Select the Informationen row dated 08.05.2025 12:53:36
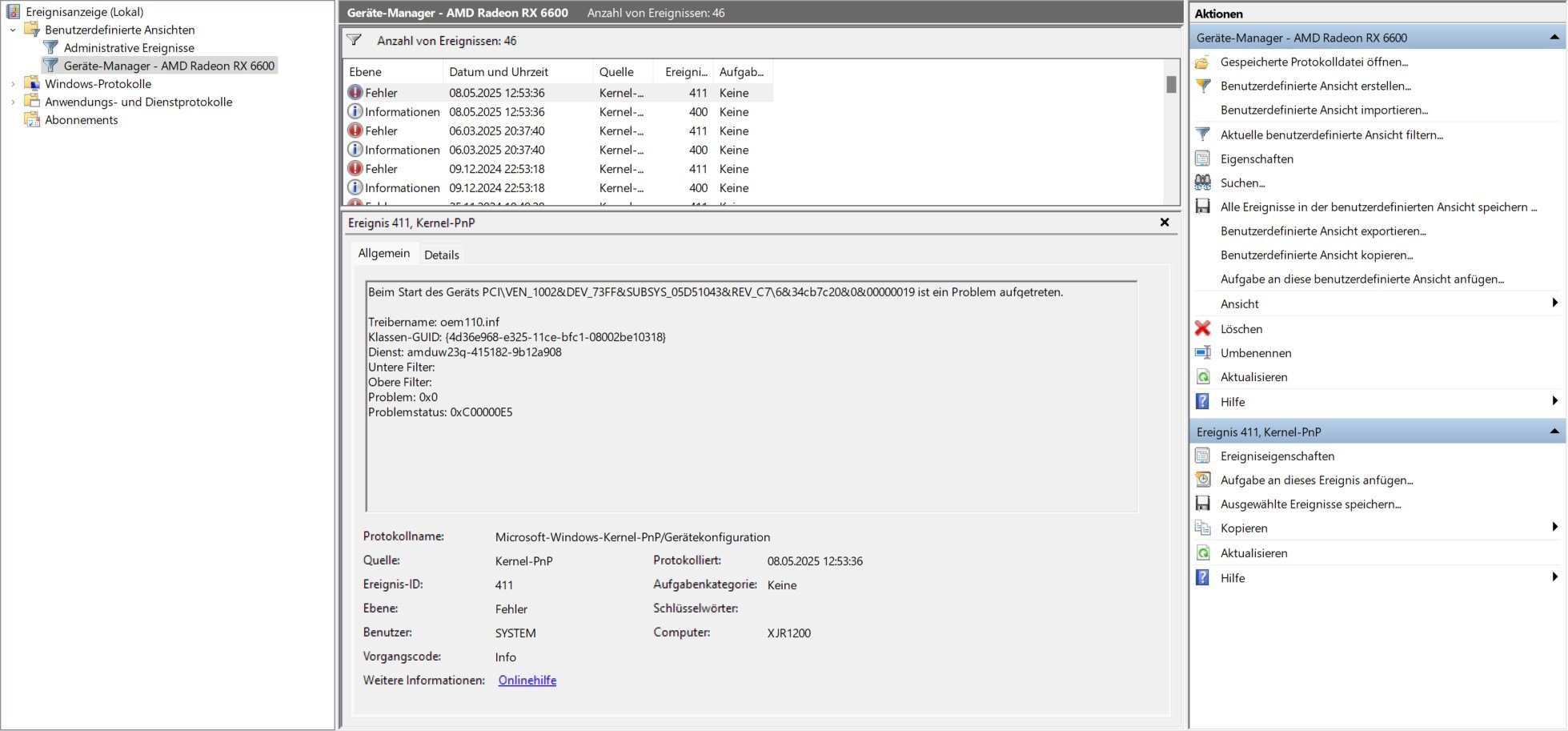Image resolution: width=1568 pixels, height=731 pixels. pos(559,112)
